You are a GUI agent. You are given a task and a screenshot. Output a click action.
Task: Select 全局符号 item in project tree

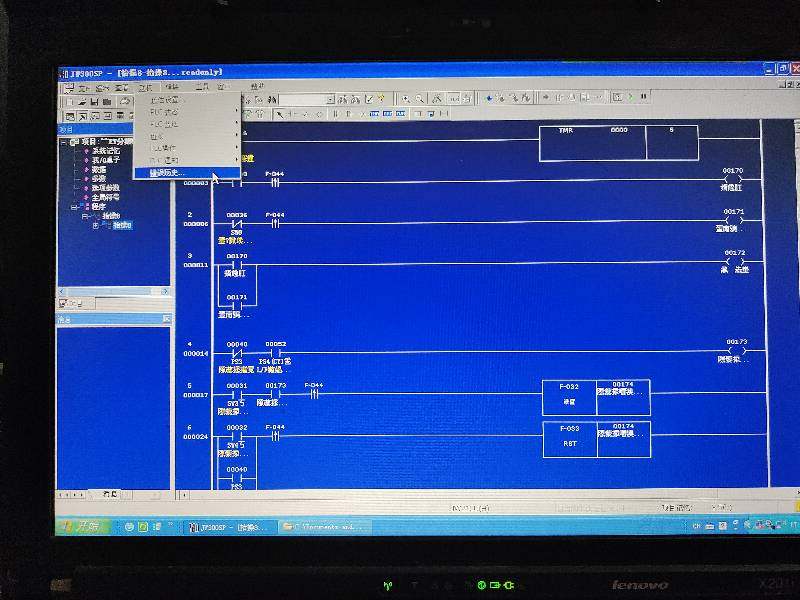point(106,197)
